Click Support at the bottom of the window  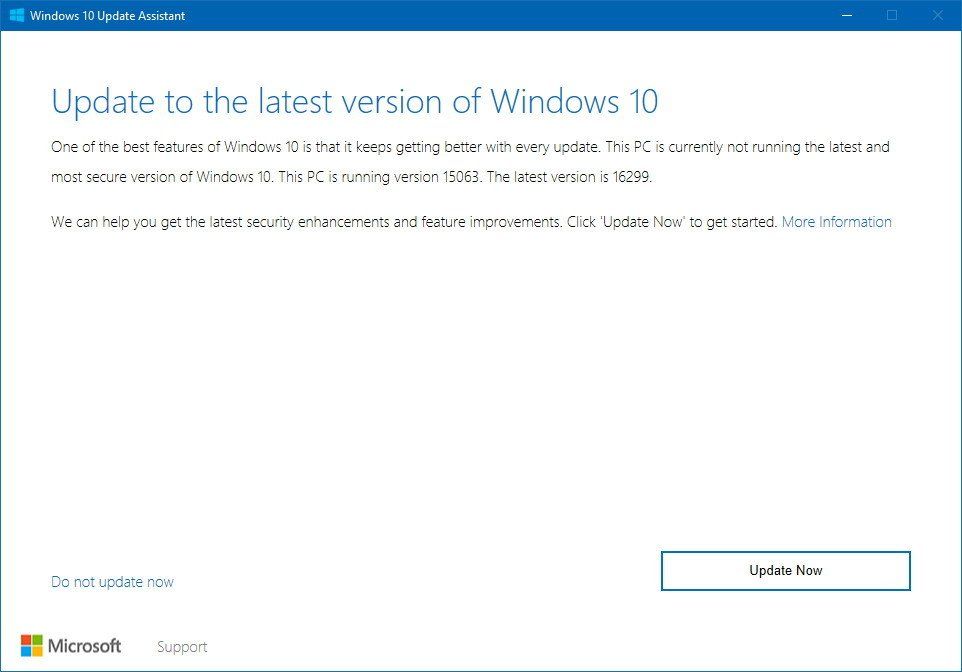[181, 646]
